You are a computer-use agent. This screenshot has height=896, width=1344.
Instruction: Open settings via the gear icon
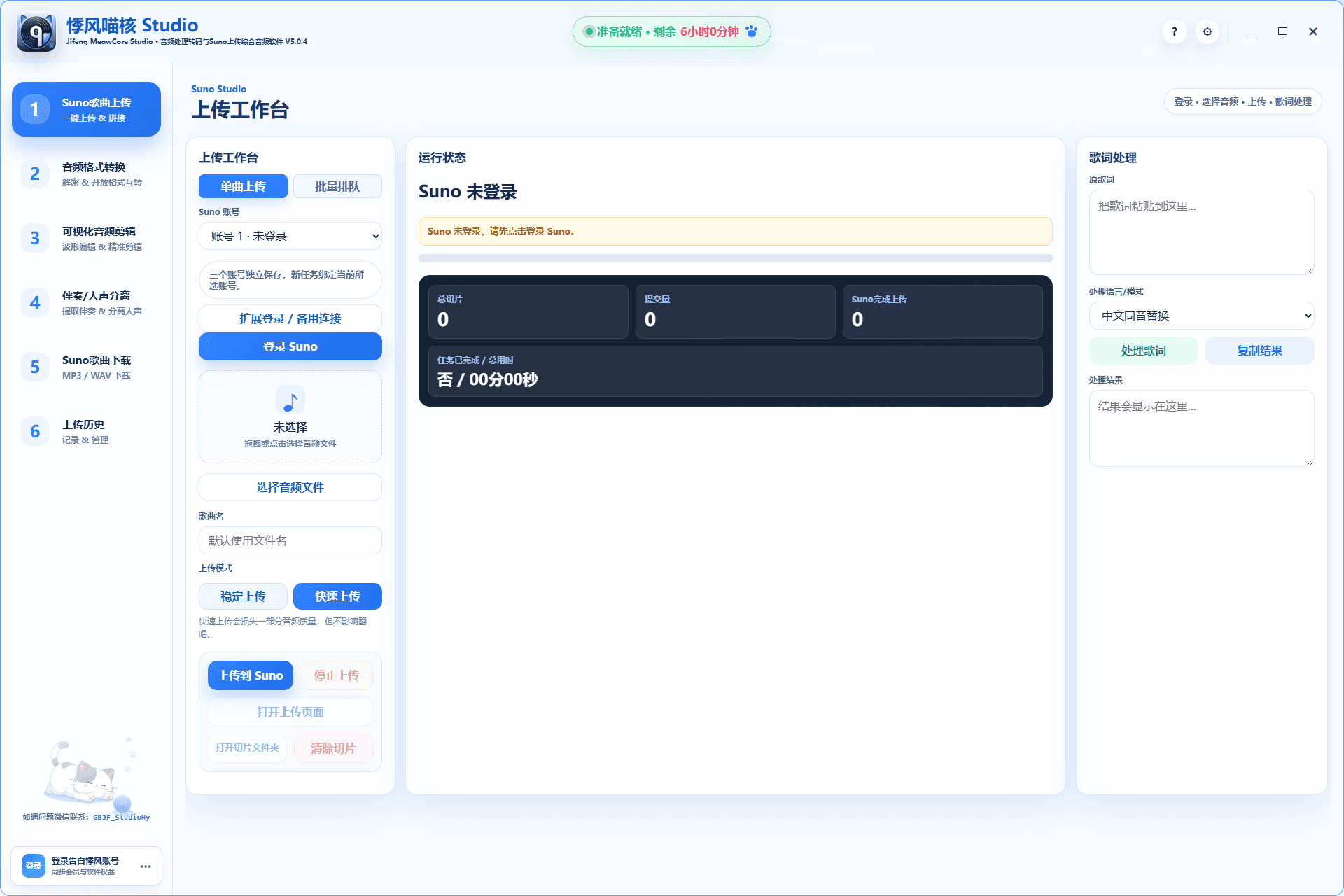(x=1207, y=31)
